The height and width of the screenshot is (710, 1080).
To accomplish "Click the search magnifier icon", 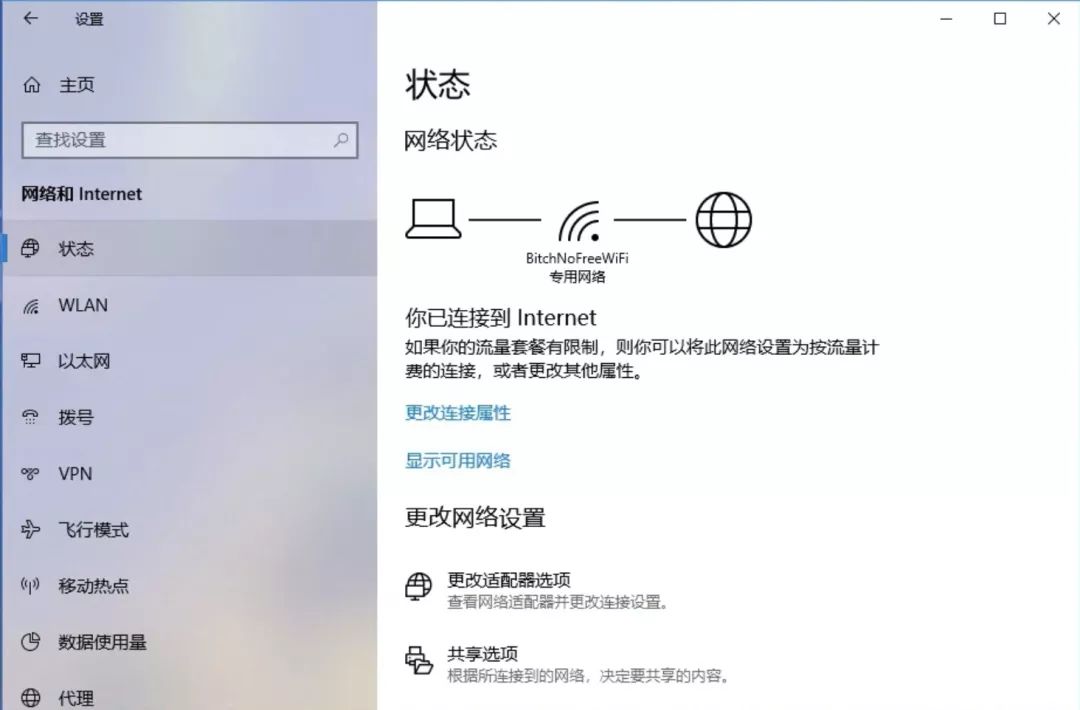I will pos(340,140).
